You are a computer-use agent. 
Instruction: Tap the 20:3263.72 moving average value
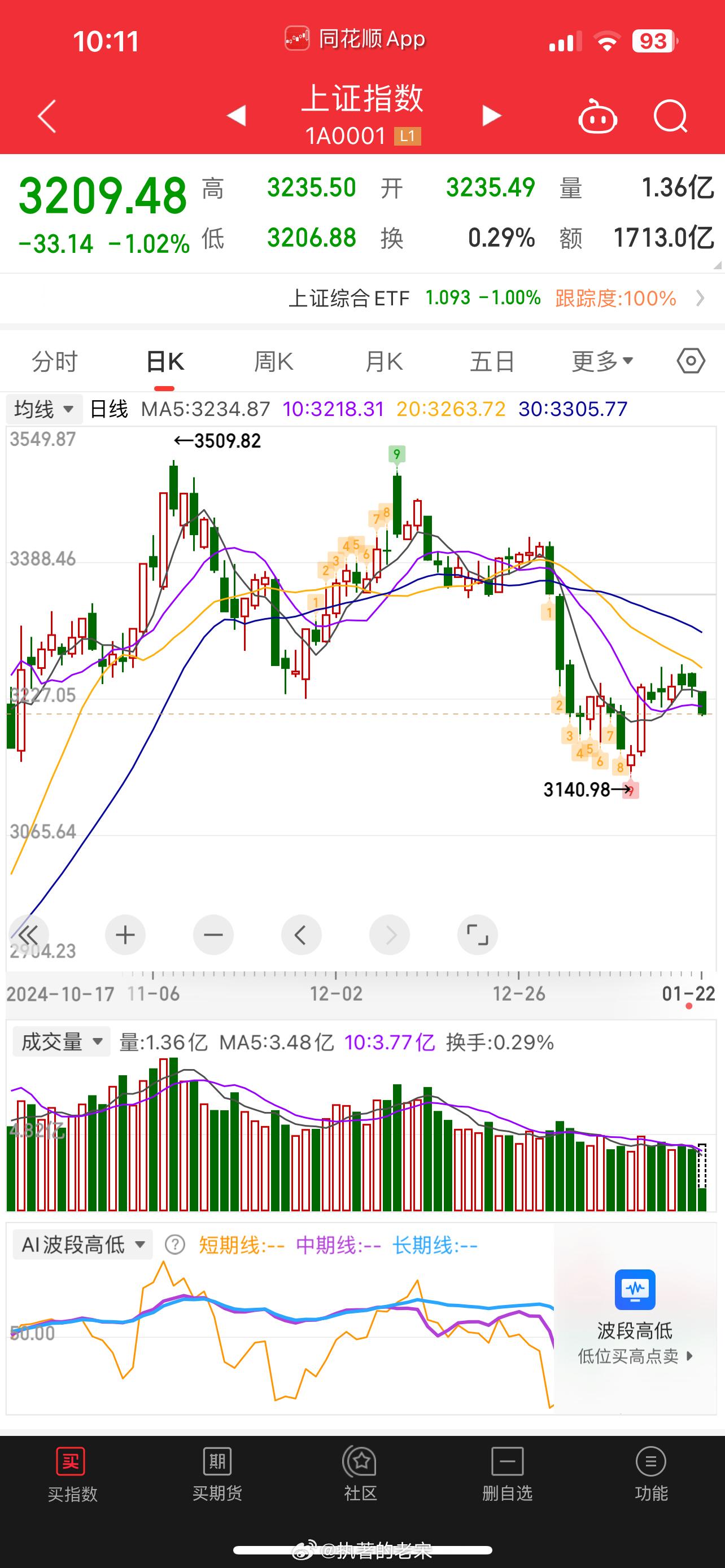coord(451,409)
